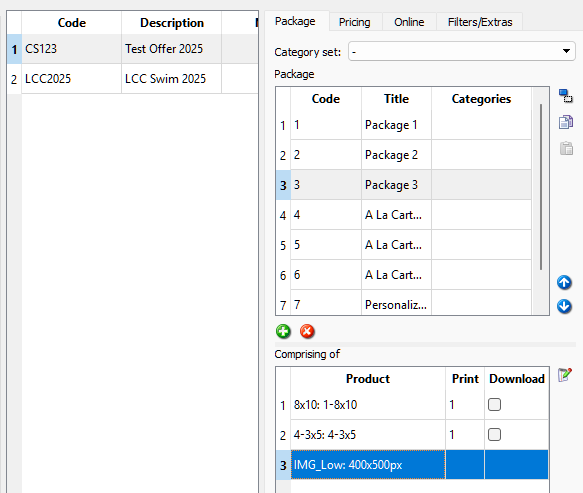The image size is (583, 493).
Task: Click the Title column header in the package table
Action: pyautogui.click(x=396, y=99)
